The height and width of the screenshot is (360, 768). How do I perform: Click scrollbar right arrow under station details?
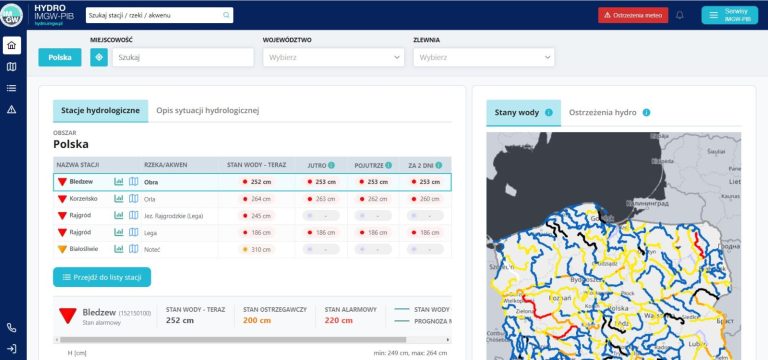point(448,340)
